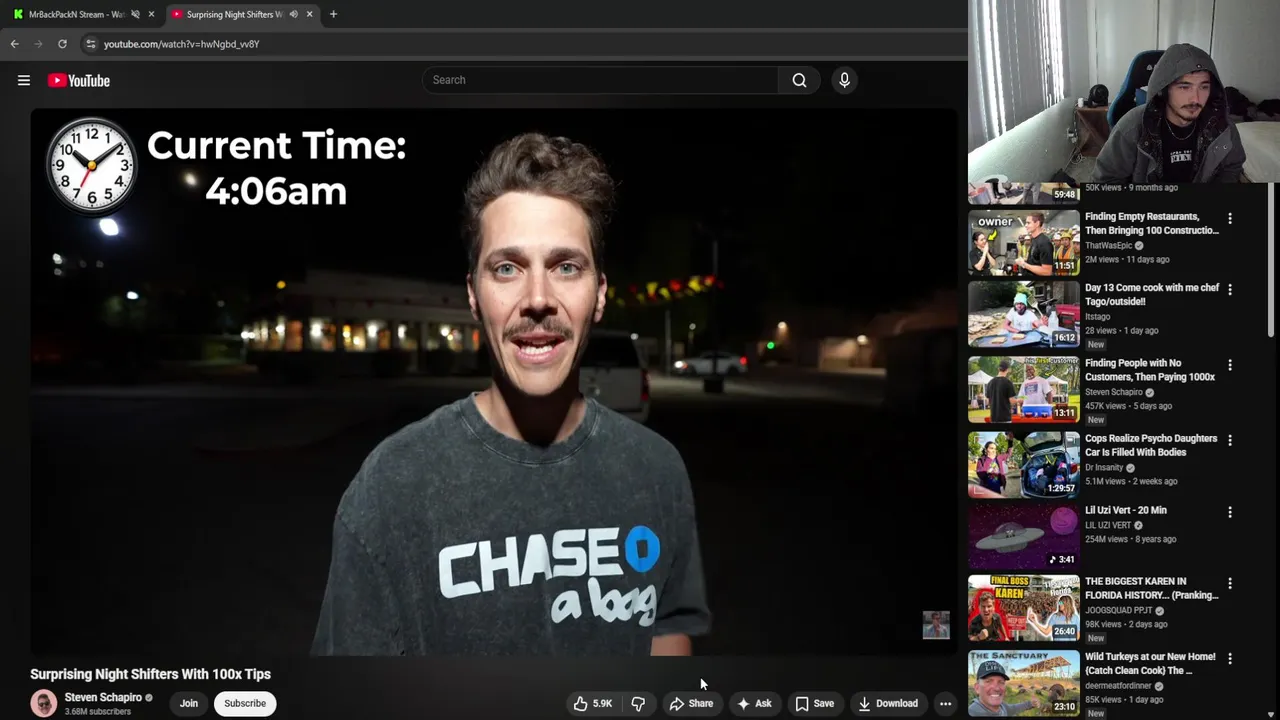The width and height of the screenshot is (1280, 720).
Task: Open options for Wild Turkeys video
Action: point(1230,659)
